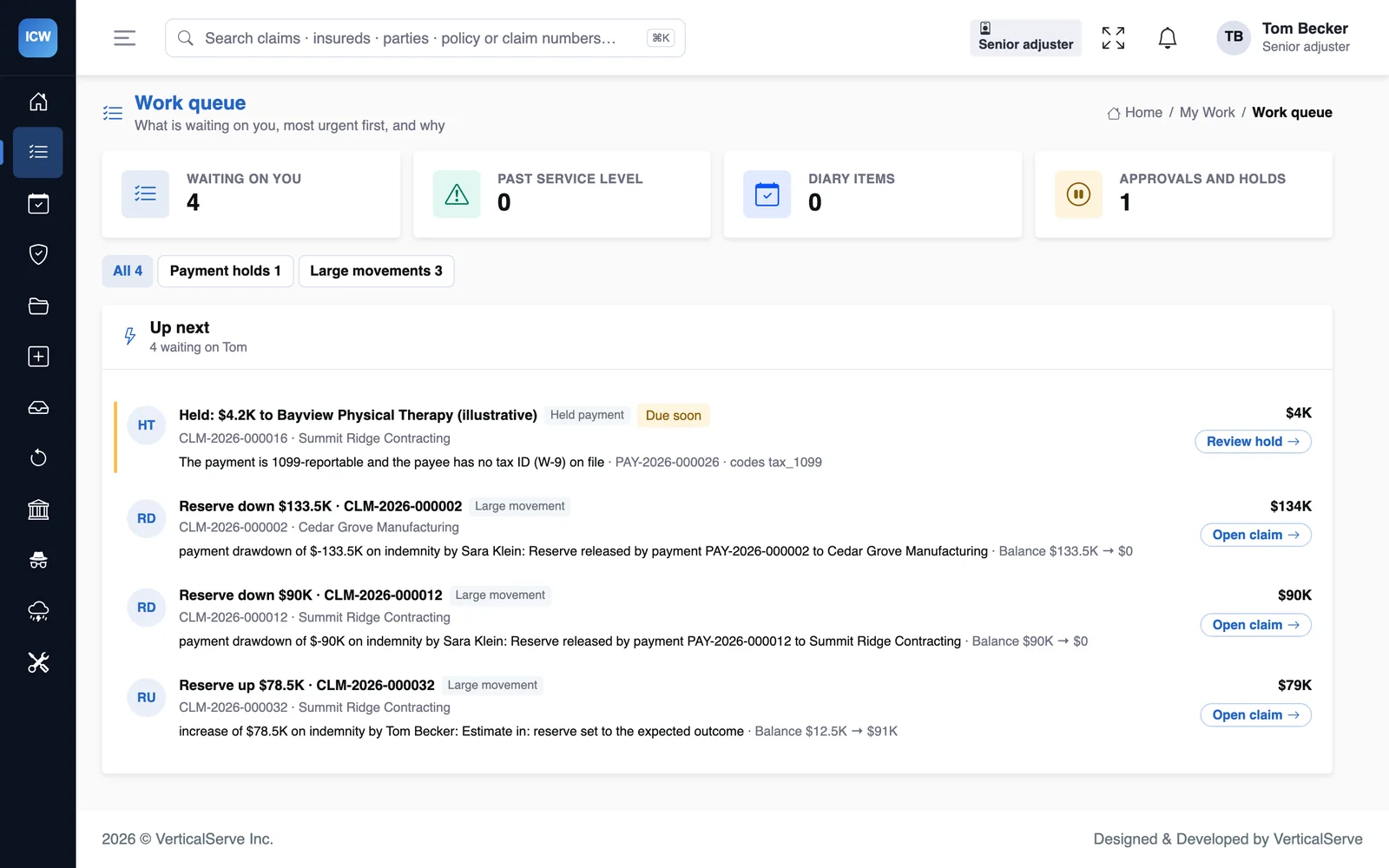Go to Home breadcrumb link
Screen dimensions: 1389x868
[1135, 113]
